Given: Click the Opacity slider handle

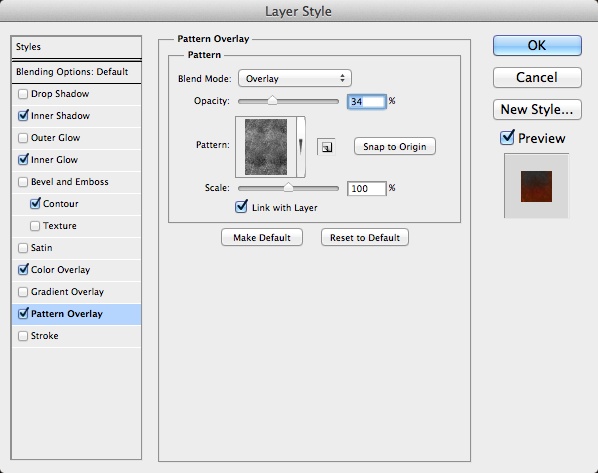Looking at the screenshot, I should tap(272, 100).
